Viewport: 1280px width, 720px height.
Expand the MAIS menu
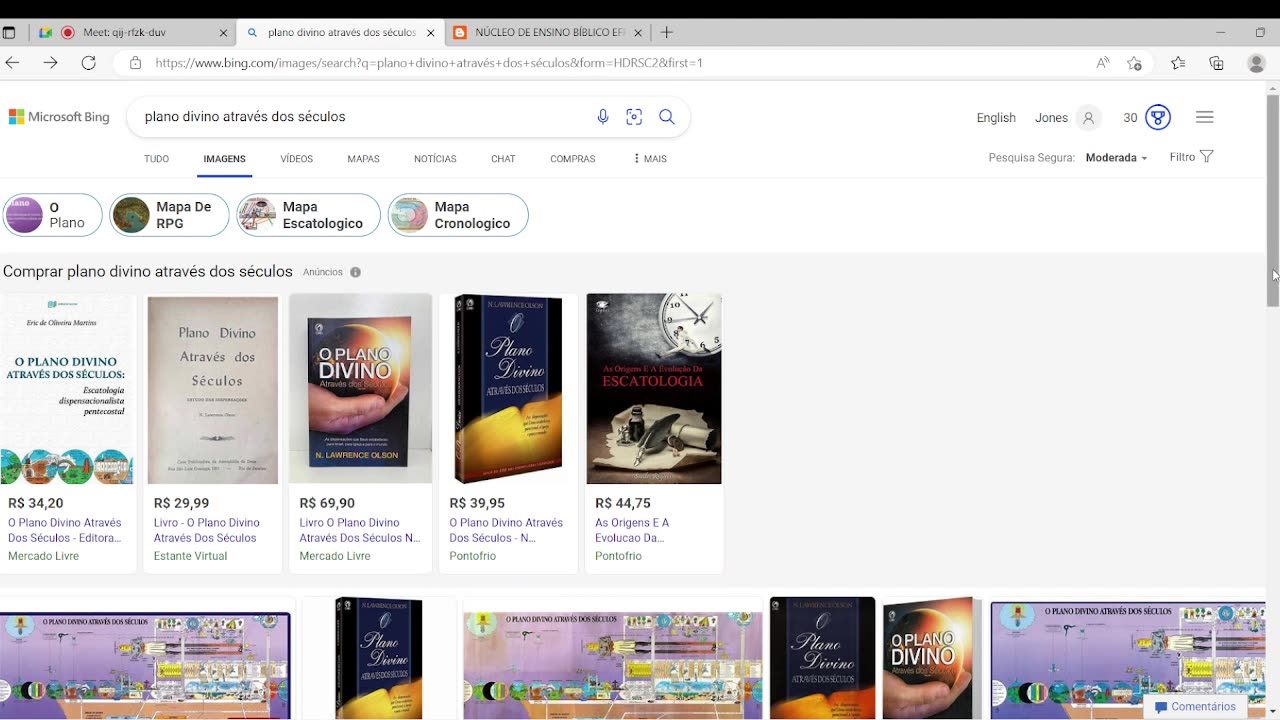[x=650, y=159]
